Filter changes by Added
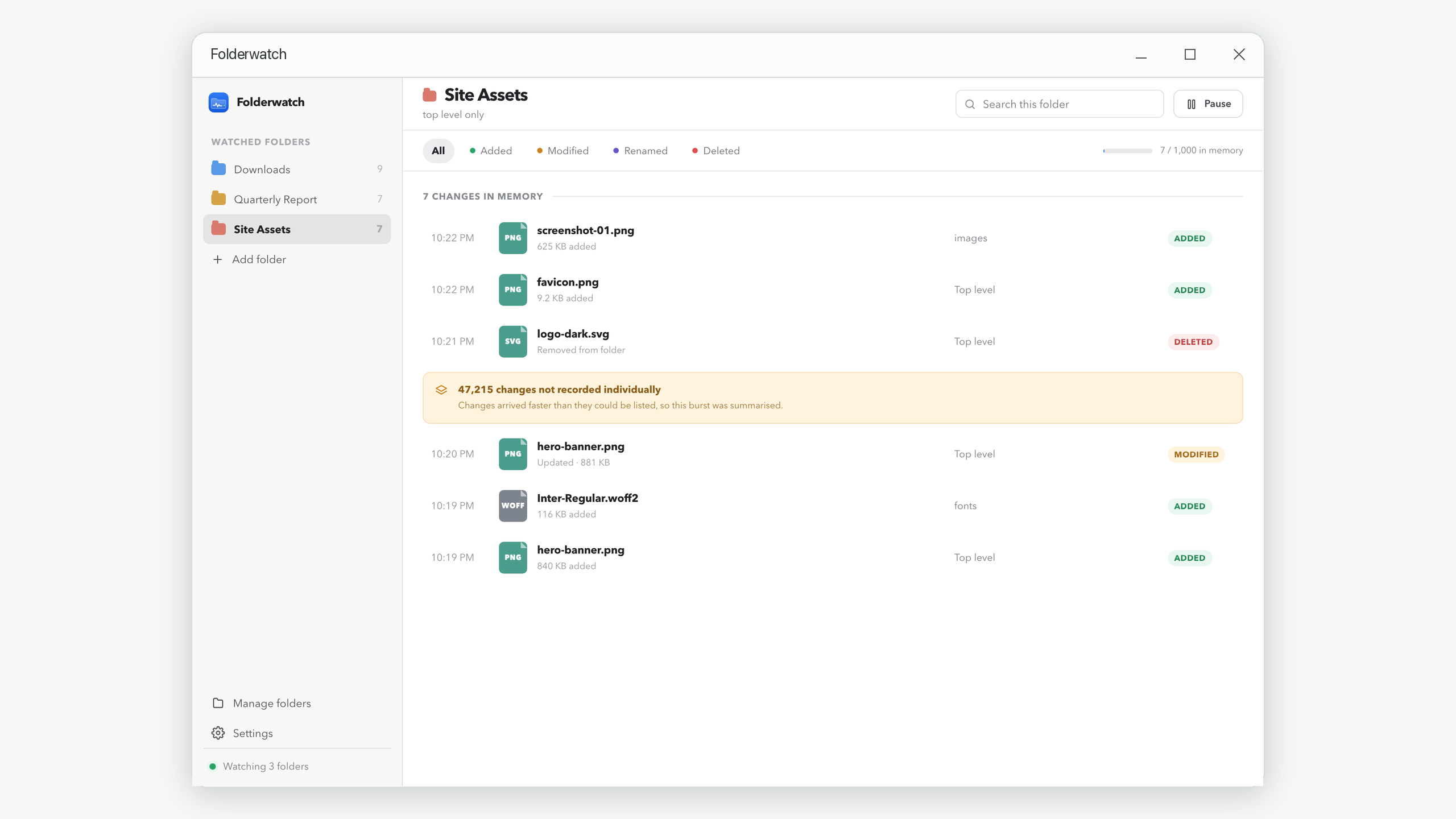1456x819 pixels. 491,151
